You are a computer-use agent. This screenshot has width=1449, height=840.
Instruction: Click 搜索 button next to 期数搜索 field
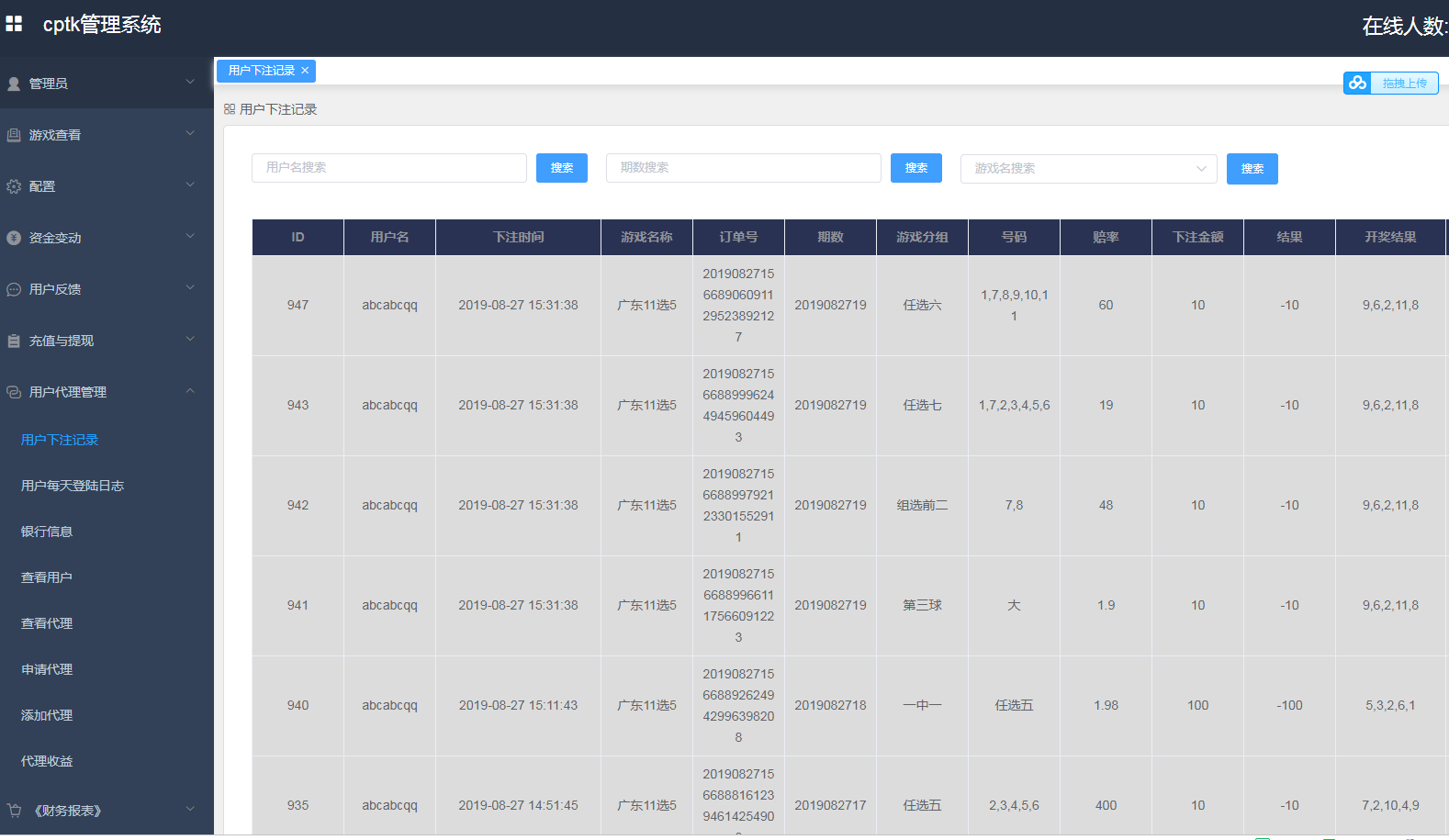pyautogui.click(x=915, y=168)
